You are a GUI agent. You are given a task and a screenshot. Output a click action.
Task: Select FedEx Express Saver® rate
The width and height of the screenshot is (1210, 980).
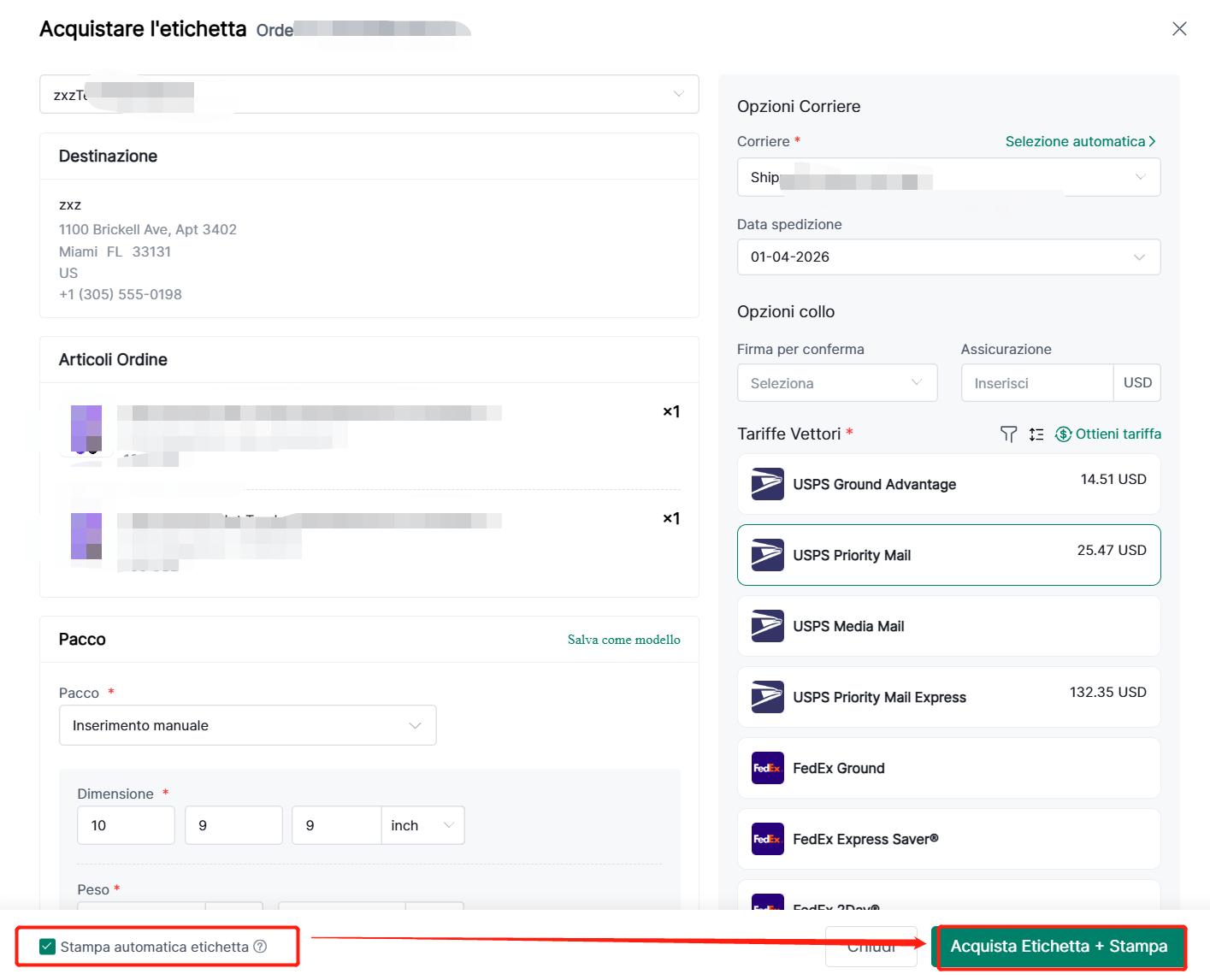(947, 839)
